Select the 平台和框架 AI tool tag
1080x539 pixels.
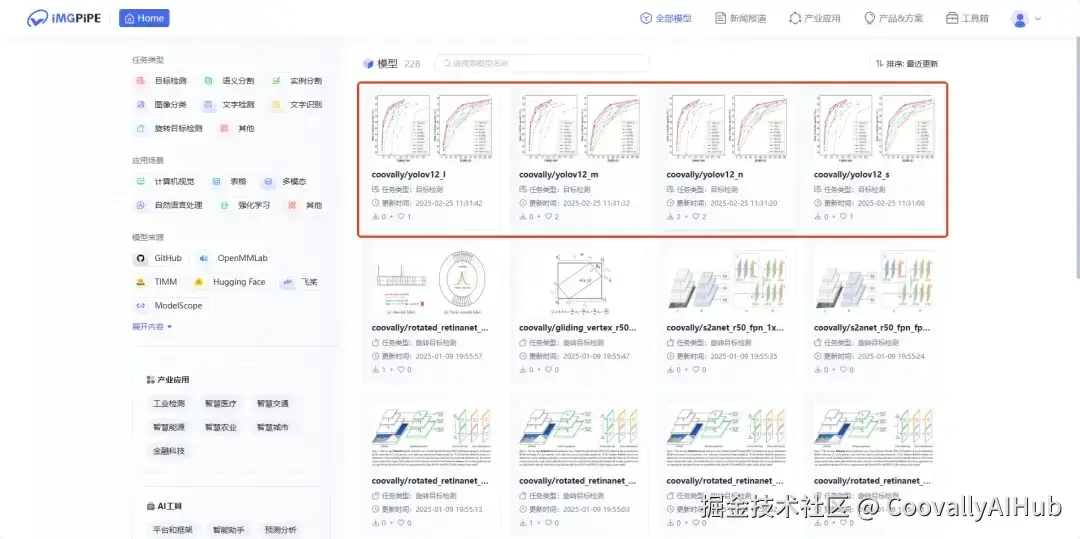[x=173, y=530]
